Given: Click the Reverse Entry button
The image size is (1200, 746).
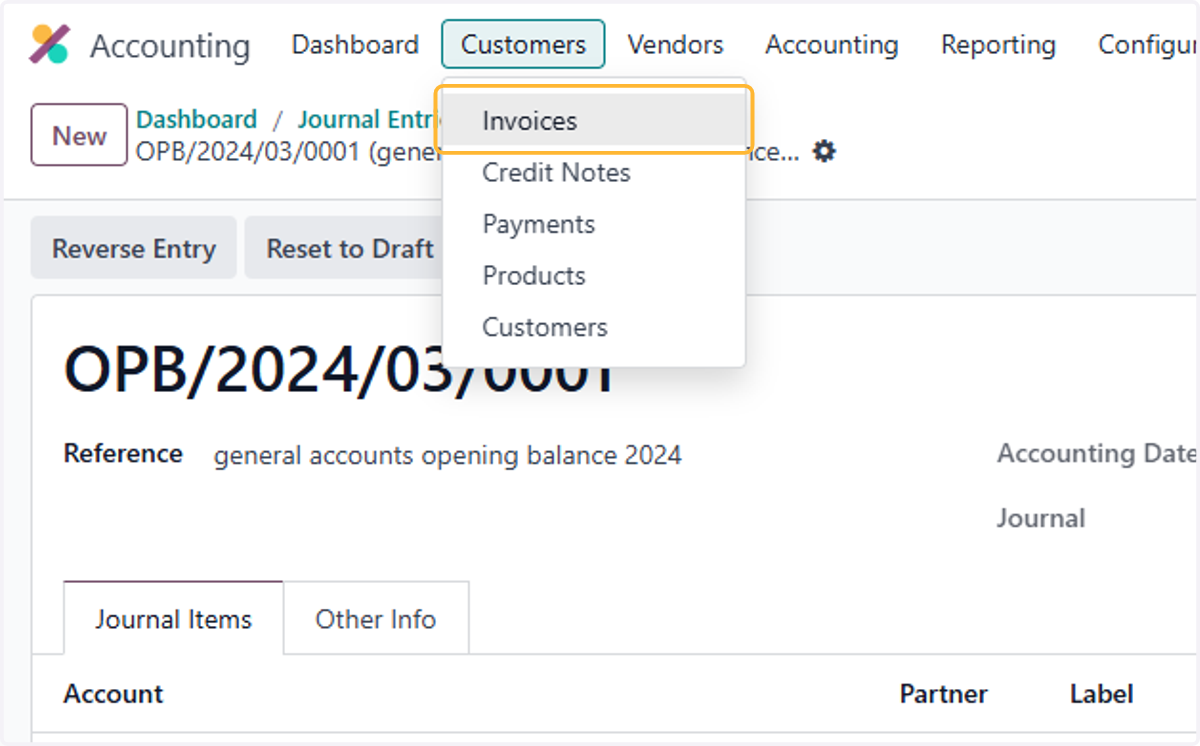Looking at the screenshot, I should click(x=134, y=248).
